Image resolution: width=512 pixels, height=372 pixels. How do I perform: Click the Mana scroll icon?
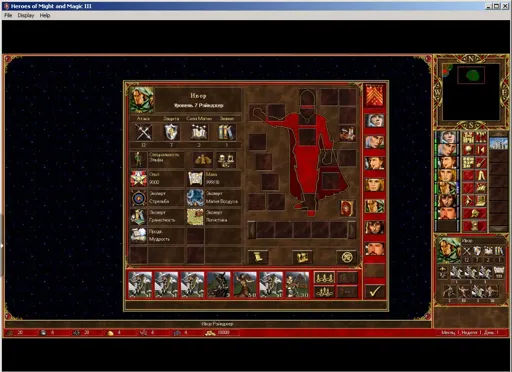coord(195,179)
